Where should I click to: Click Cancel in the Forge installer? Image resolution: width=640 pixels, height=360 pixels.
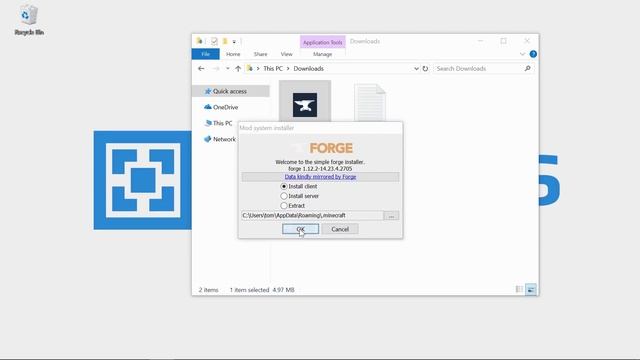click(x=340, y=229)
